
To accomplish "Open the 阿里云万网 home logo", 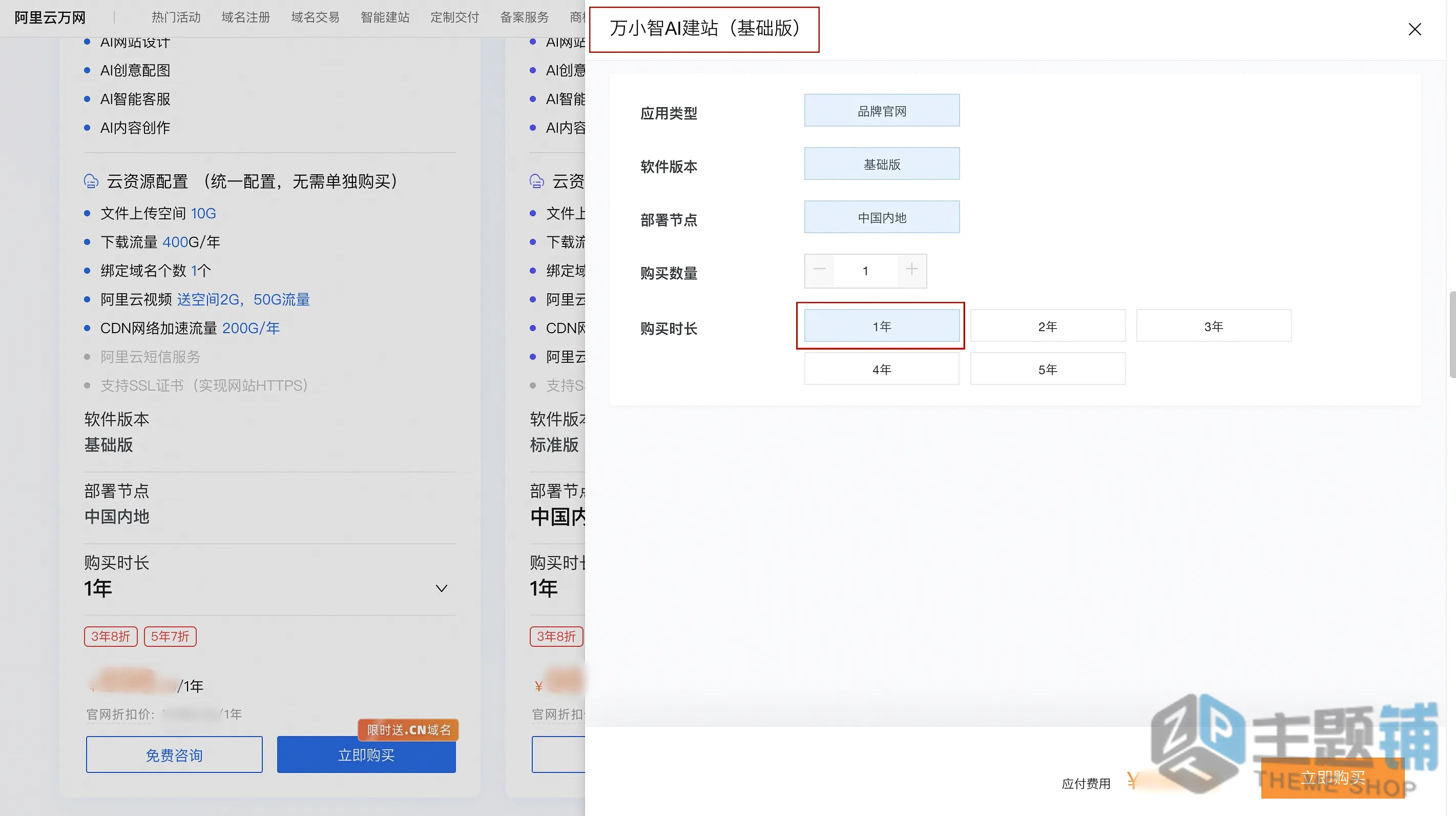I will (50, 17).
